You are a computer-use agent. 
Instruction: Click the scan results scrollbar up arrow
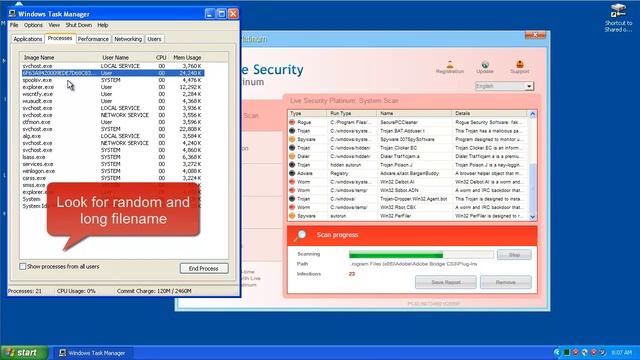pos(533,114)
